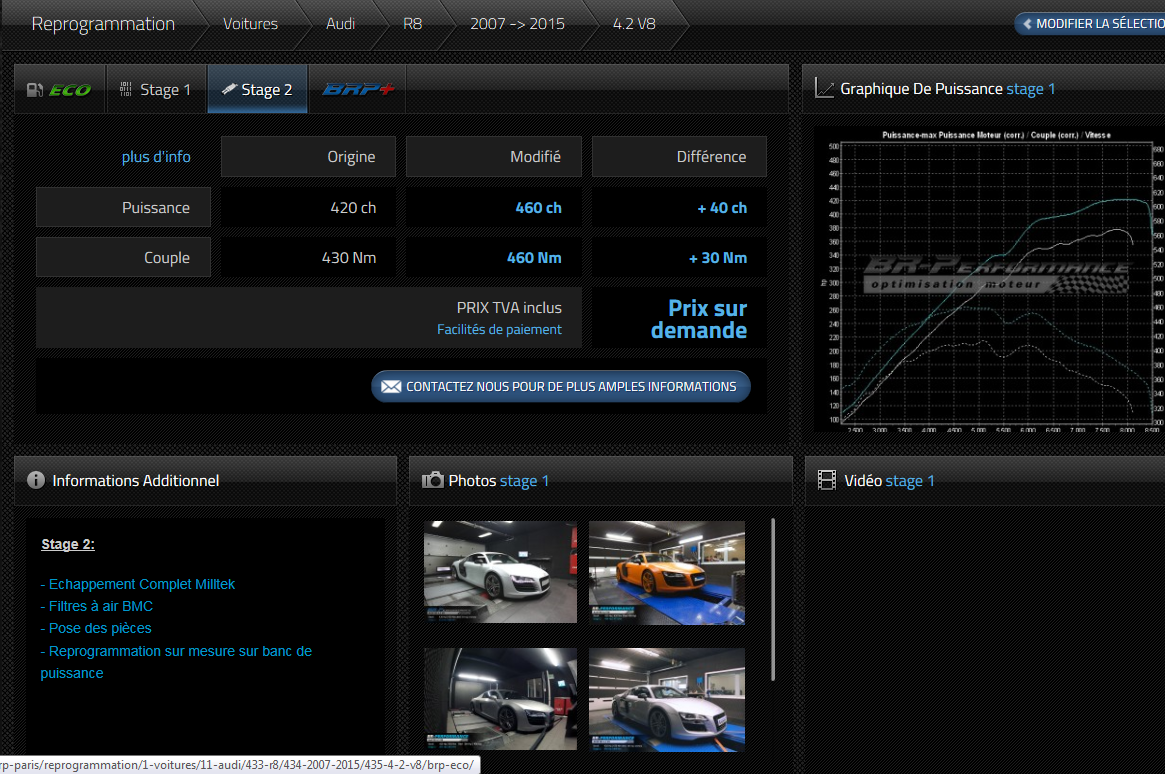1165x774 pixels.
Task: Click the envelope icon on contact button
Action: click(391, 387)
